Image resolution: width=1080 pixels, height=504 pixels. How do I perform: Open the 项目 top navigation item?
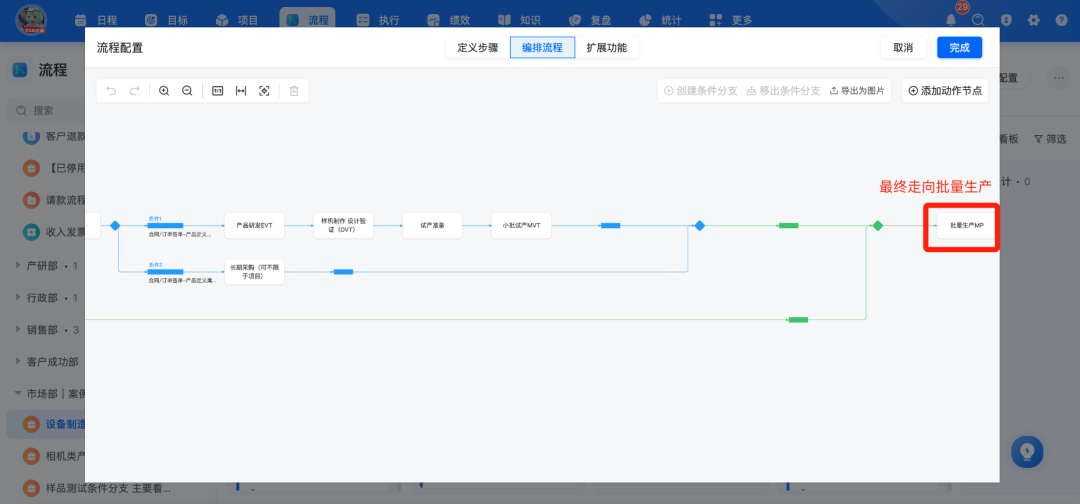[x=237, y=20]
